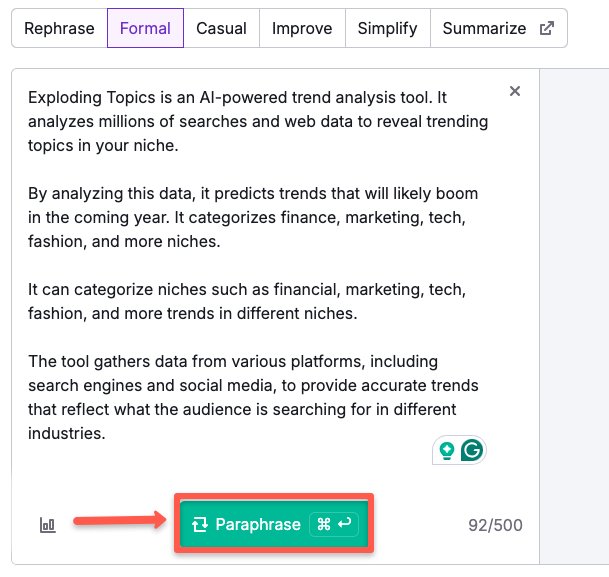609x577 pixels.
Task: Click the external link icon beside Summarize
Action: pos(547,28)
